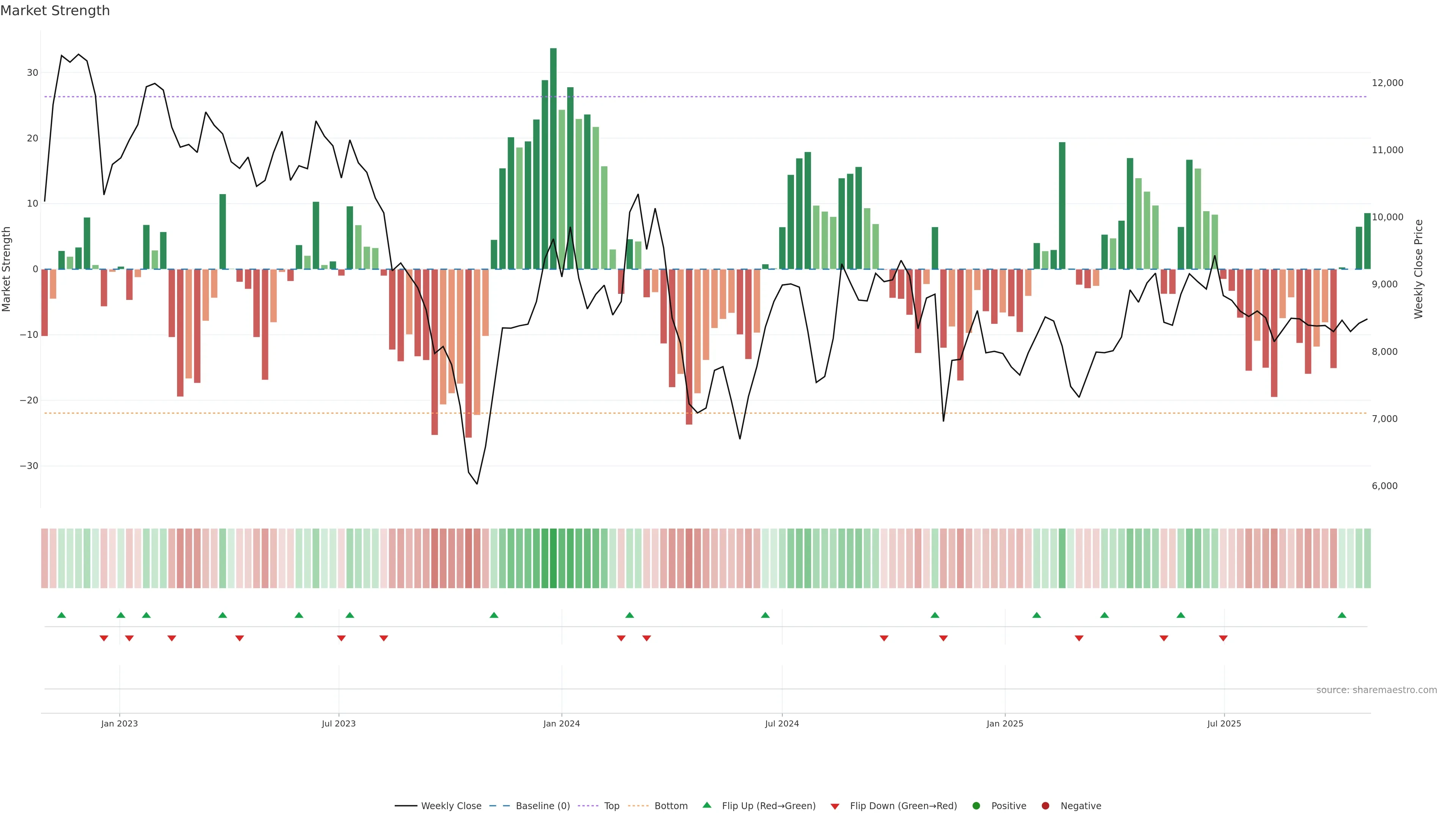This screenshot has height=819, width=1456.
Task: Click the tallest green bar near Jan 2024
Action: 553,158
